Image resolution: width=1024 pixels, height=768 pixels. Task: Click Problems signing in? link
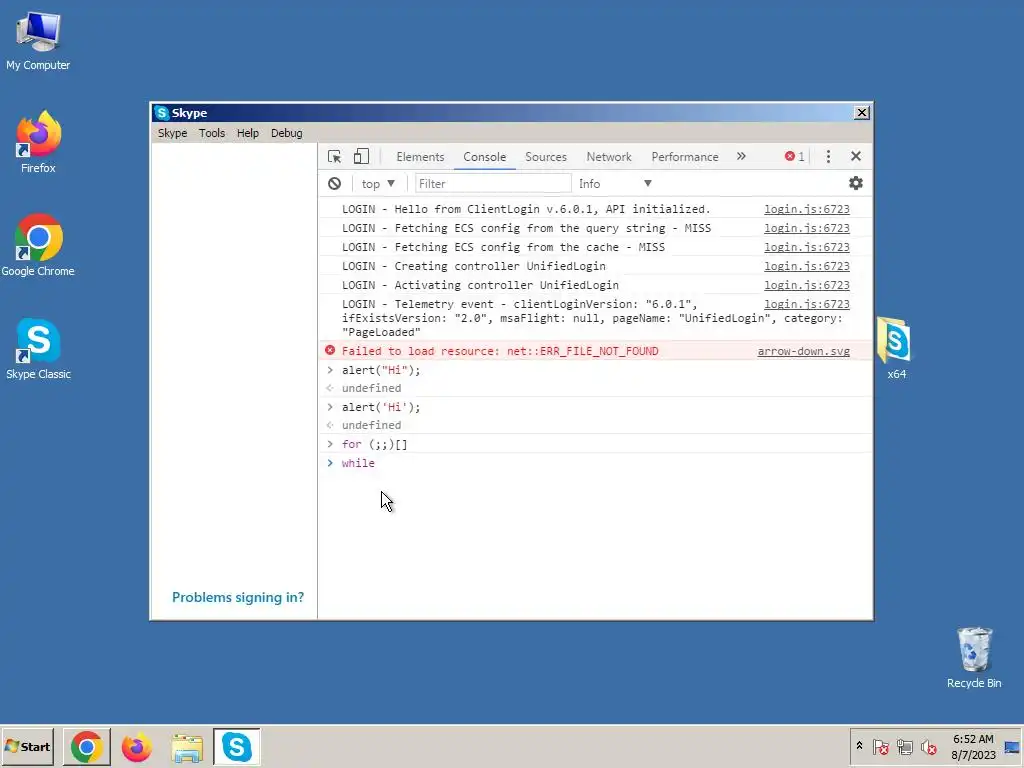(238, 597)
